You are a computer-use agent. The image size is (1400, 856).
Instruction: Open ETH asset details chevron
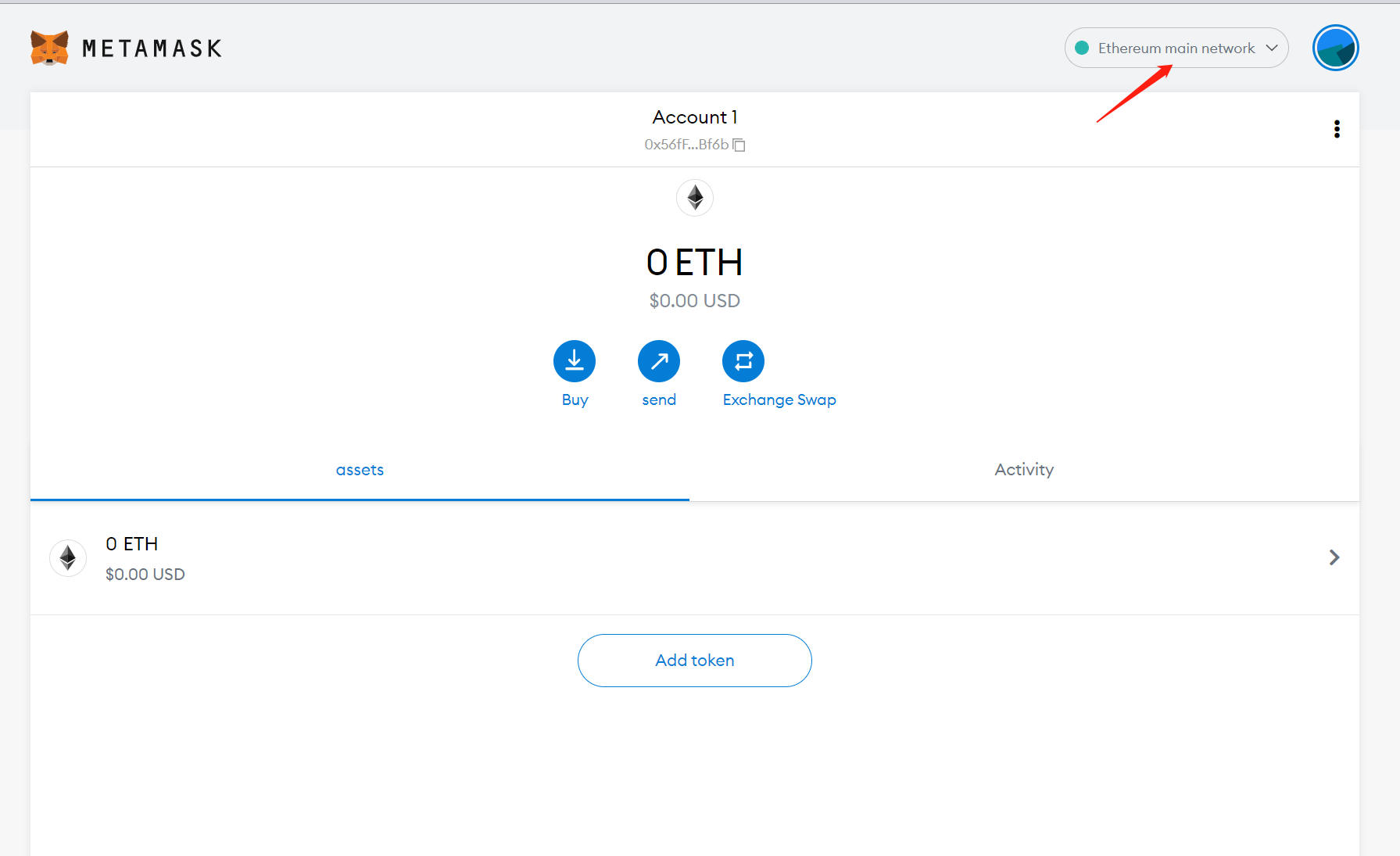click(x=1334, y=557)
